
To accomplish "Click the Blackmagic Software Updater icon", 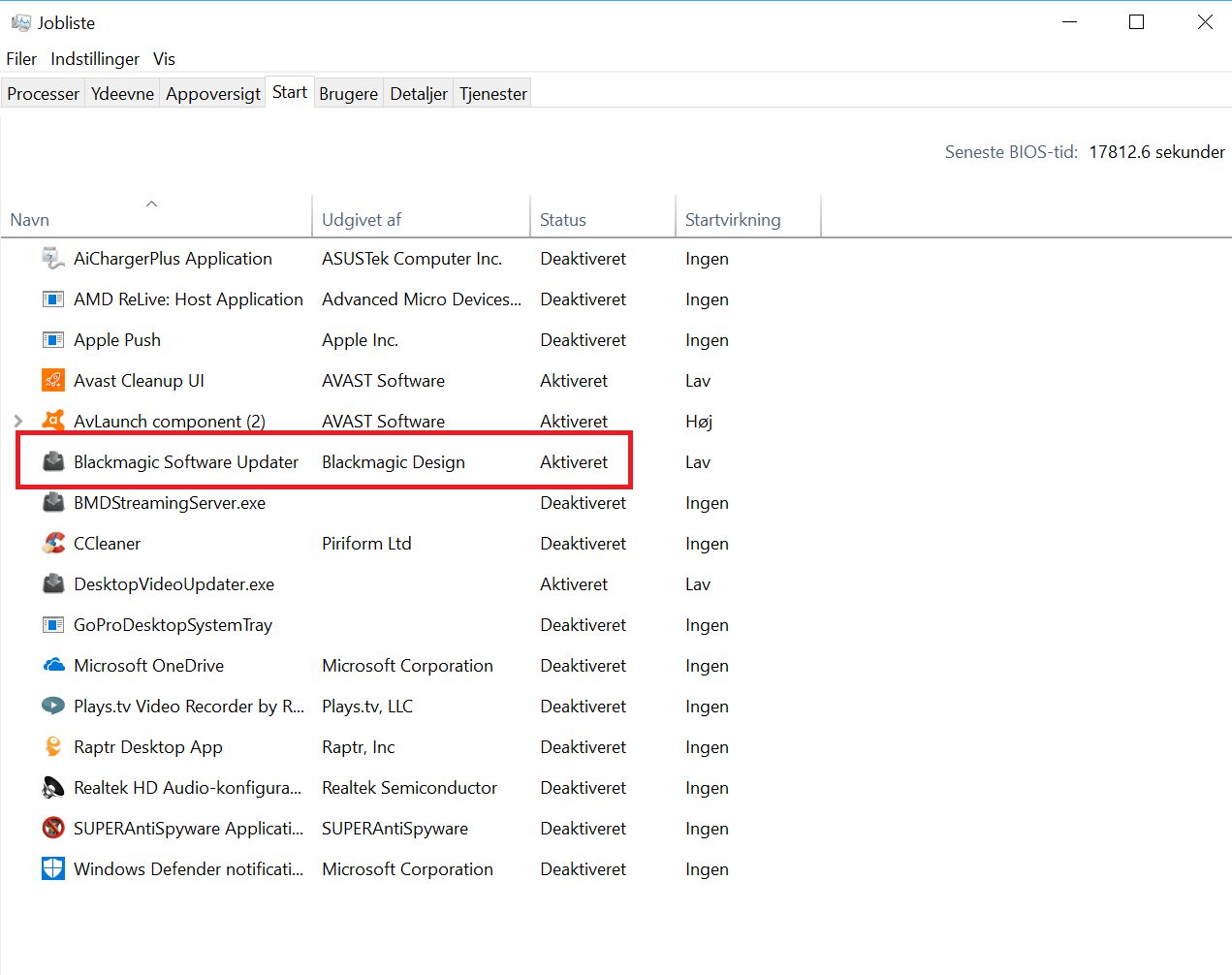I will point(53,462).
